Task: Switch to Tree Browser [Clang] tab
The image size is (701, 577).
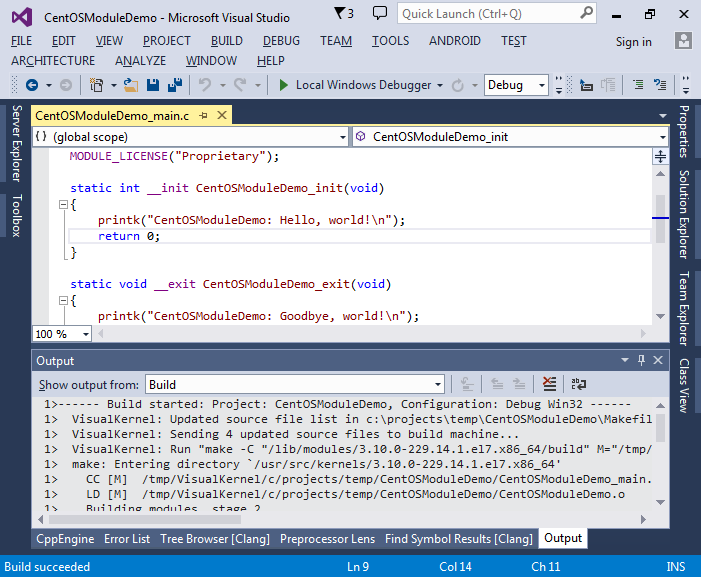Action: [215, 539]
